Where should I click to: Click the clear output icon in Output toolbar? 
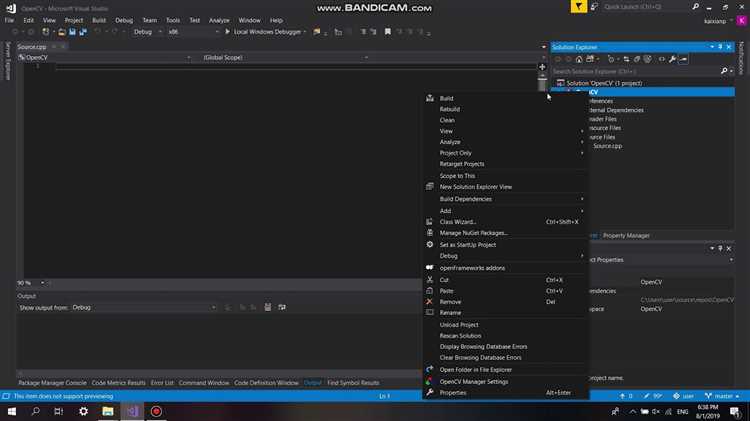click(268, 308)
